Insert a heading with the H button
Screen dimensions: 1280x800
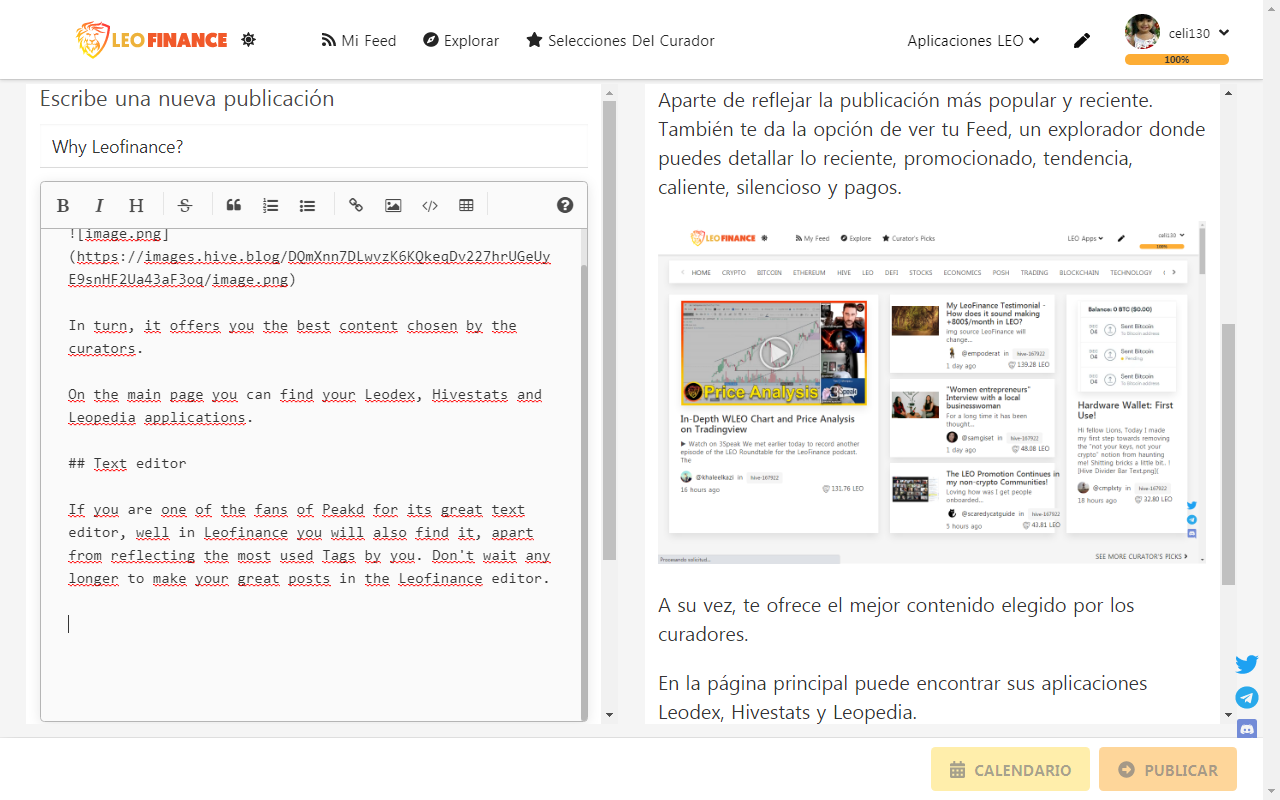click(136, 205)
